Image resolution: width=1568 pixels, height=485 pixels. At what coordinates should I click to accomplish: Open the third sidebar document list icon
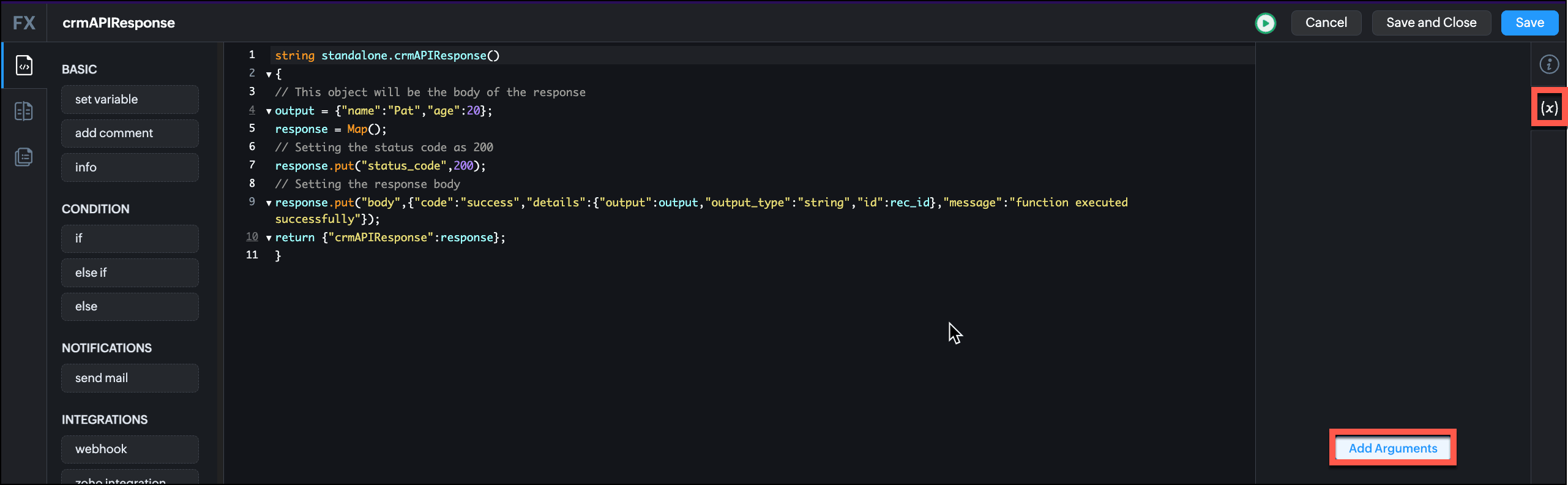pos(24,157)
